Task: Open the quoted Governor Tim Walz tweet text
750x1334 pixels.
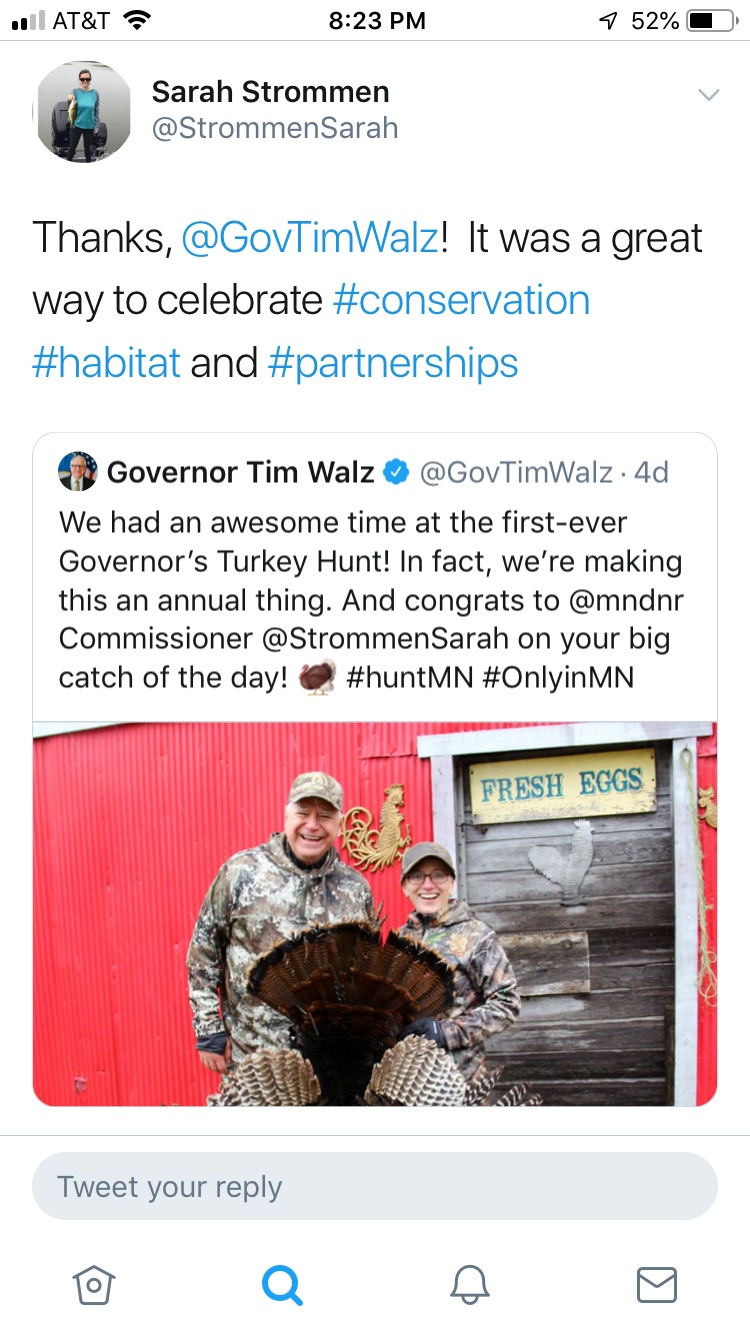Action: 370,599
